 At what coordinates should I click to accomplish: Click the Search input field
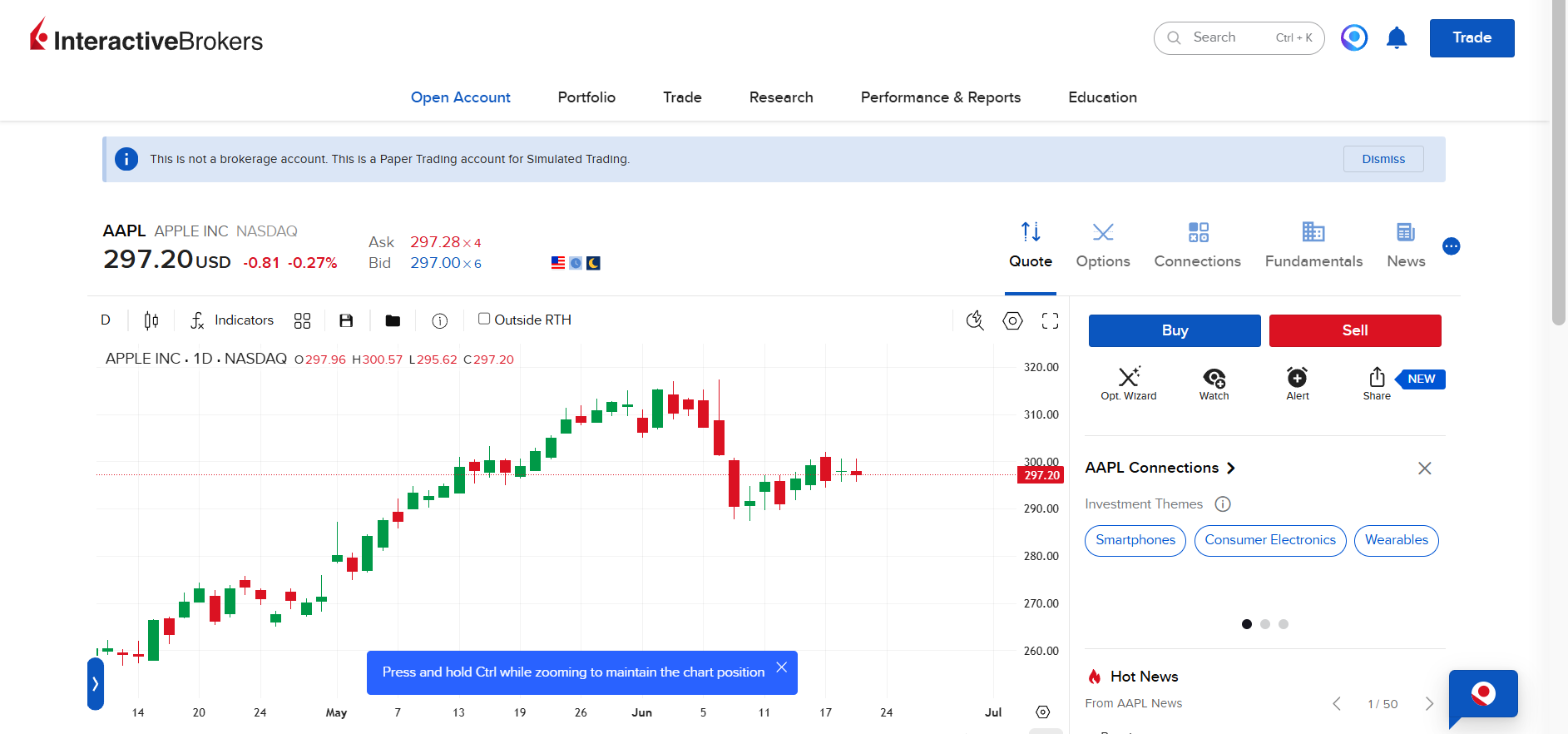click(1239, 38)
